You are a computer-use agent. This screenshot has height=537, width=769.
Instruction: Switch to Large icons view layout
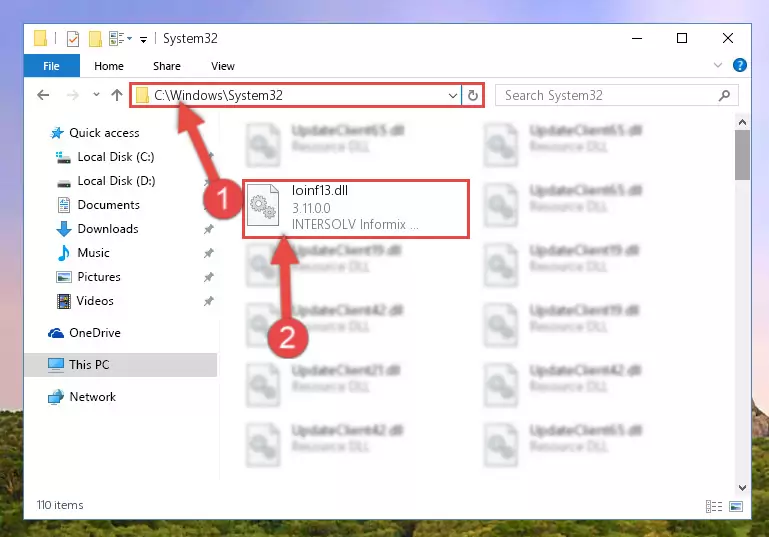[x=736, y=506]
